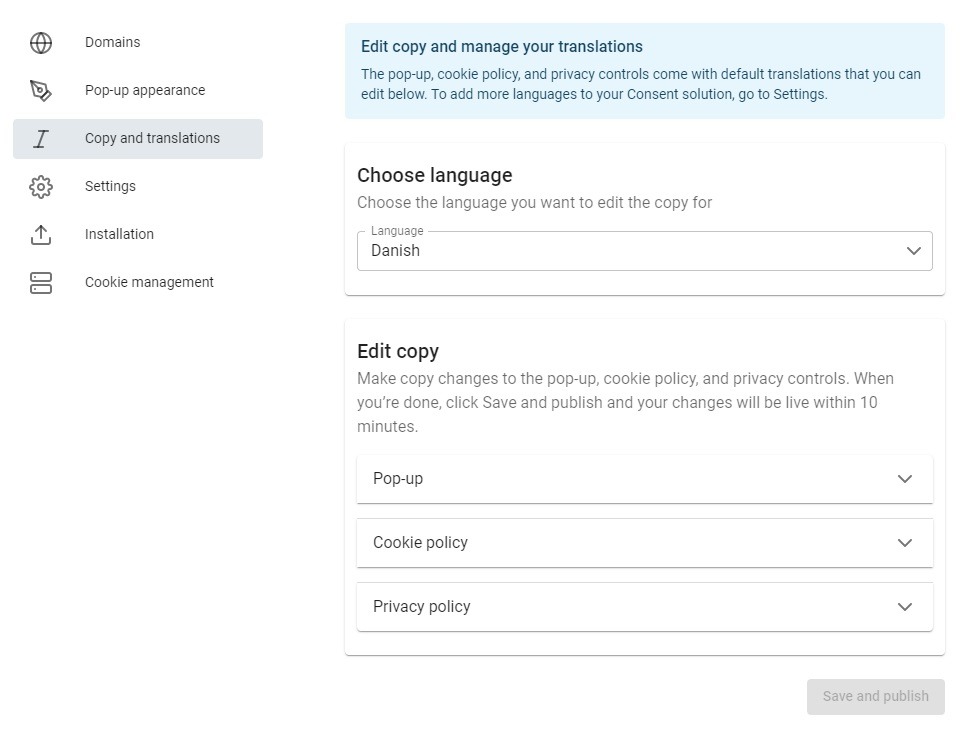Click the globe icon beside Domains
Image resolution: width=980 pixels, height=747 pixels.
pyautogui.click(x=41, y=43)
